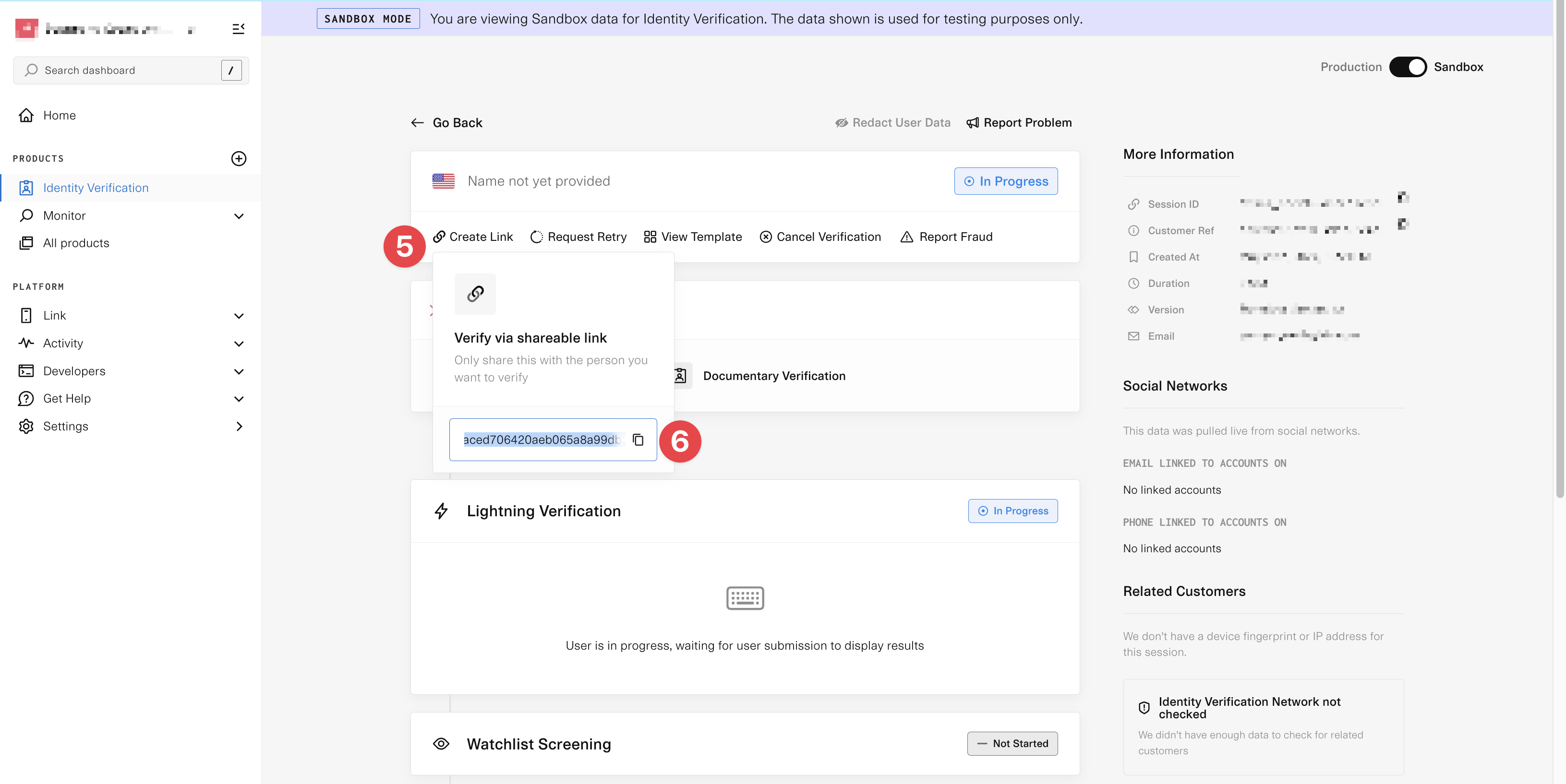Image resolution: width=1566 pixels, height=784 pixels.
Task: Click the add product plus icon
Action: 238,159
